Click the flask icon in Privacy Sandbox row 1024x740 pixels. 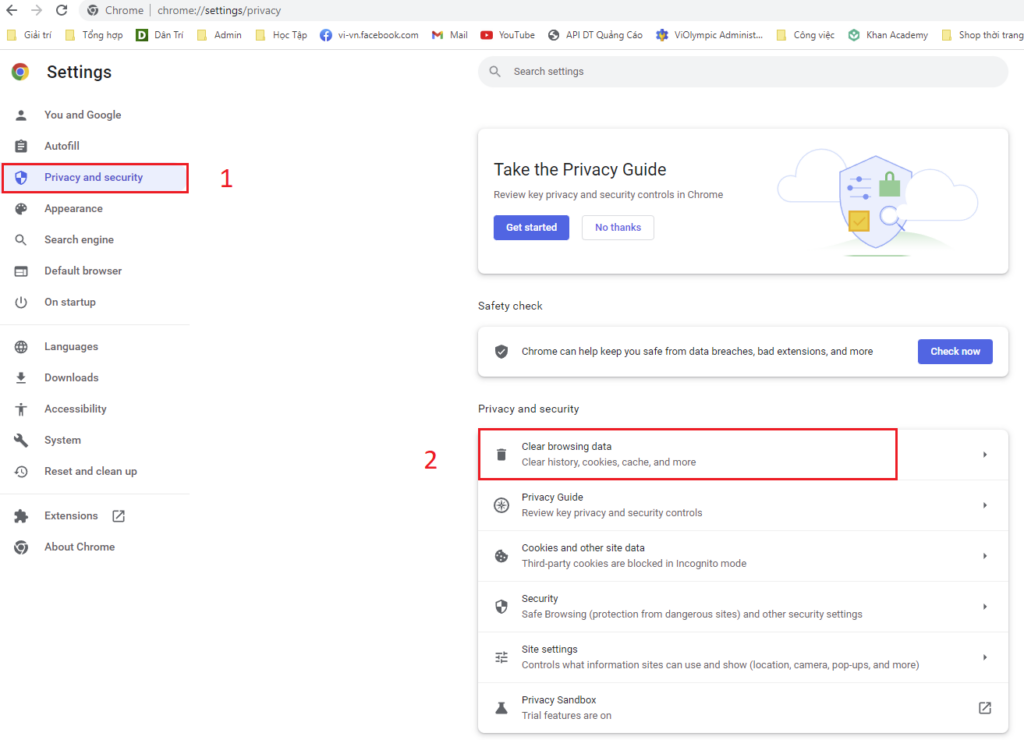pyautogui.click(x=501, y=708)
